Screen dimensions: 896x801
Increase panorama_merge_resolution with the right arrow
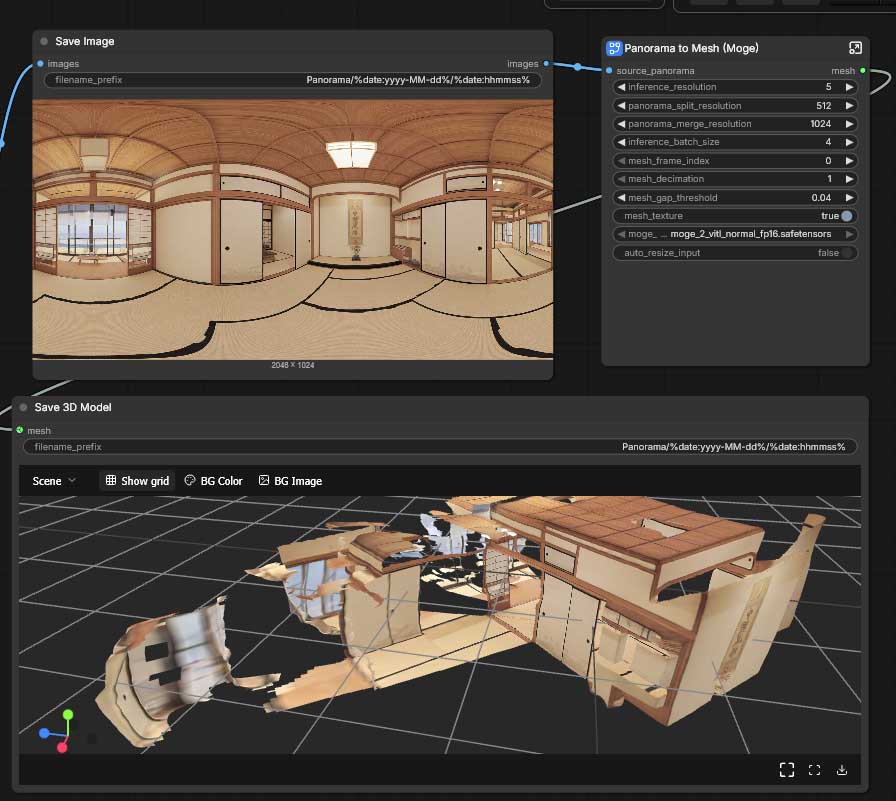pyautogui.click(x=850, y=124)
